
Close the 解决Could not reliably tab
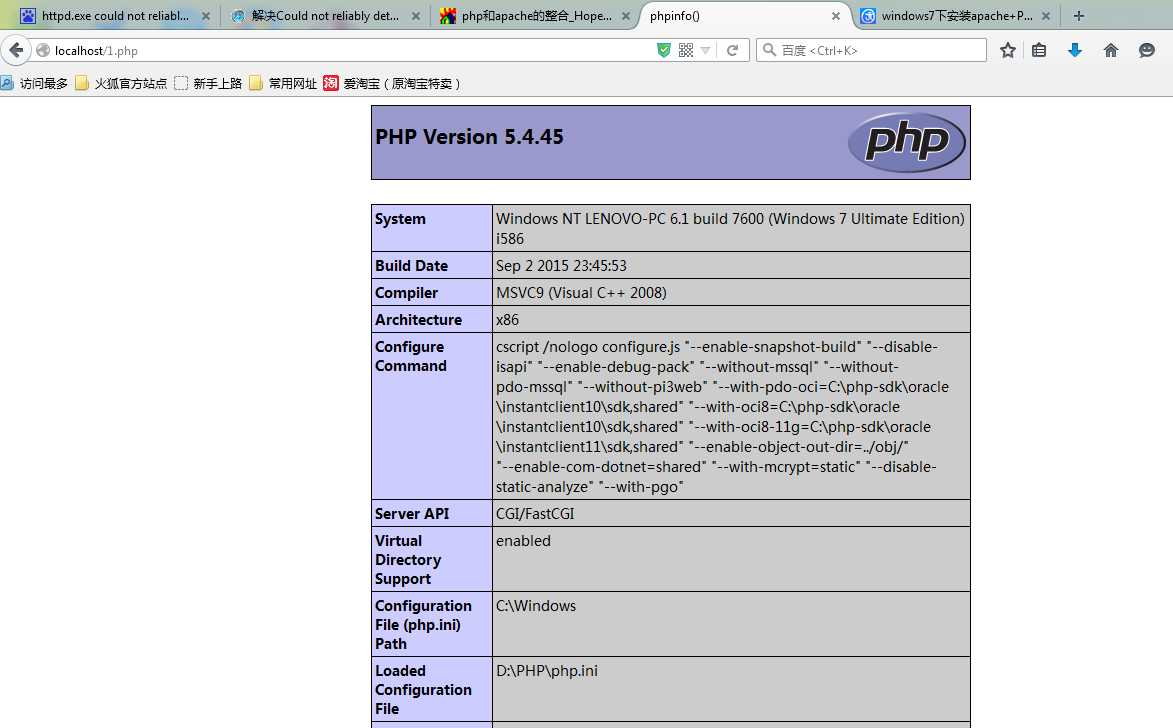coord(416,16)
